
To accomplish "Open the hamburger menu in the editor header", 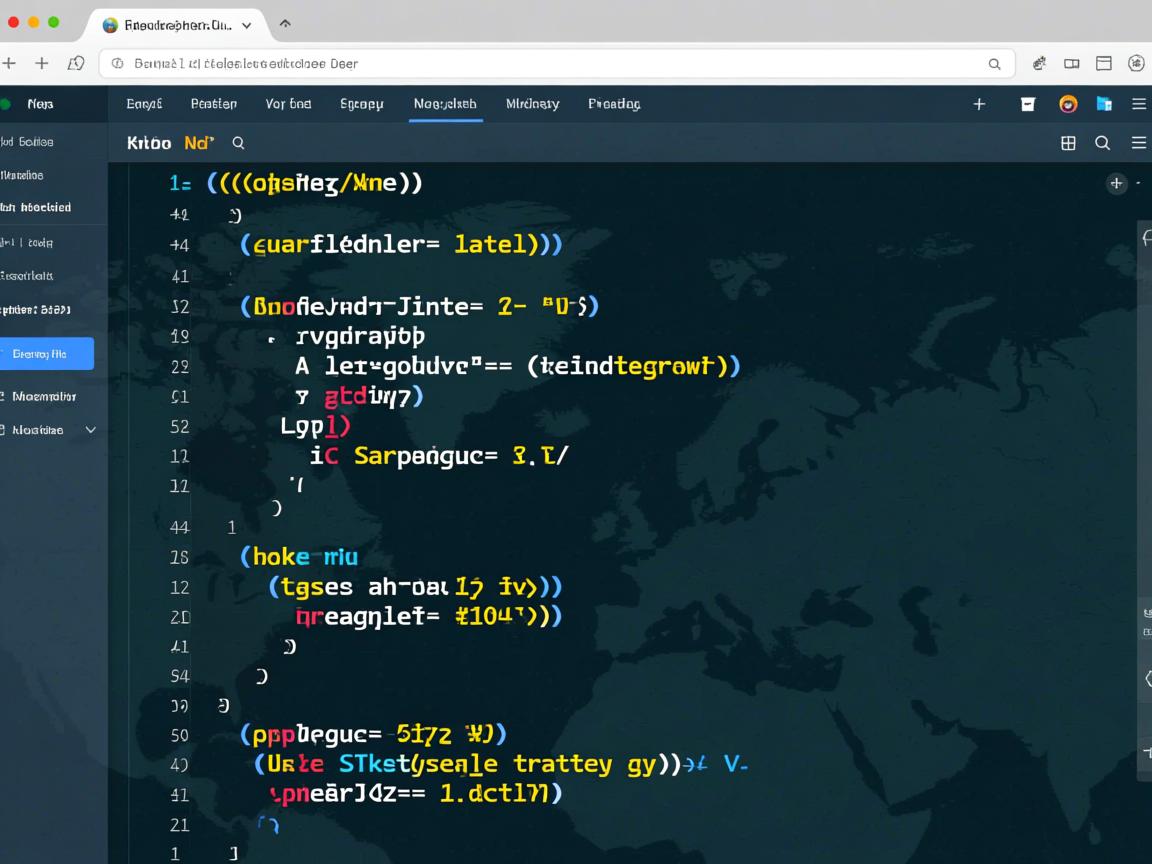I will tap(1138, 143).
